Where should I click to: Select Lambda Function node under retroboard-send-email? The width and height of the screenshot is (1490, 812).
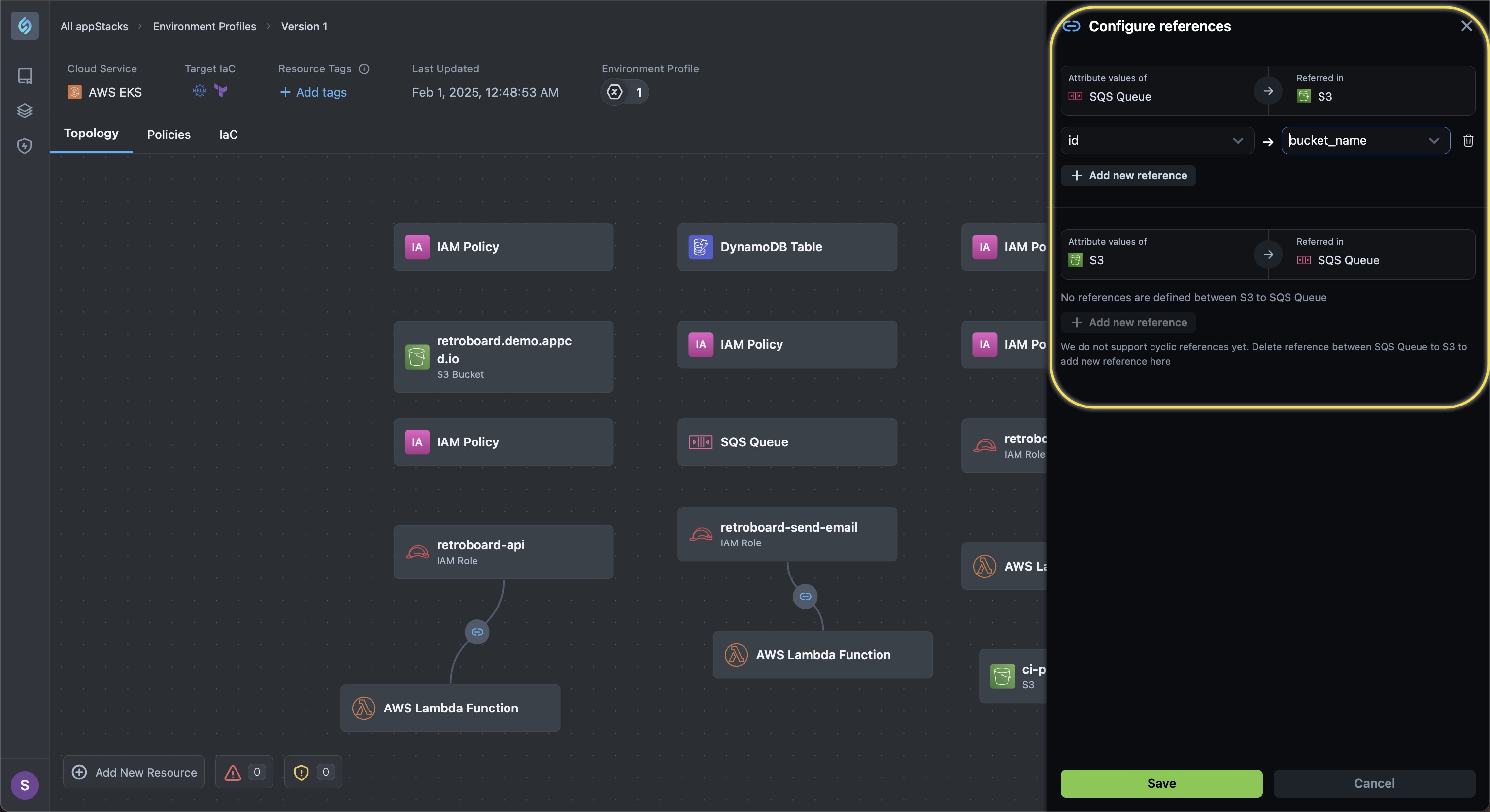(x=822, y=655)
